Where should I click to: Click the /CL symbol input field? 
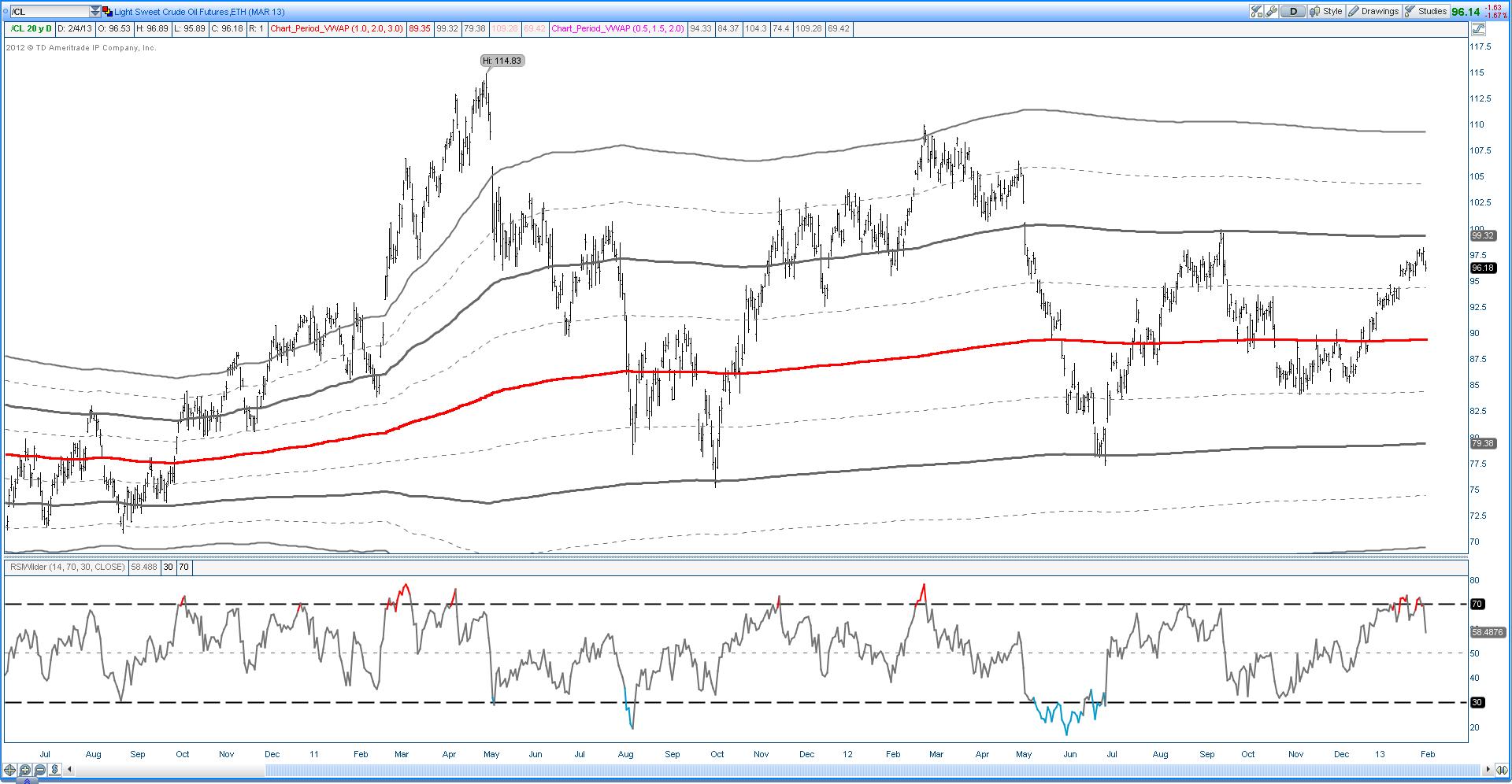(x=48, y=12)
